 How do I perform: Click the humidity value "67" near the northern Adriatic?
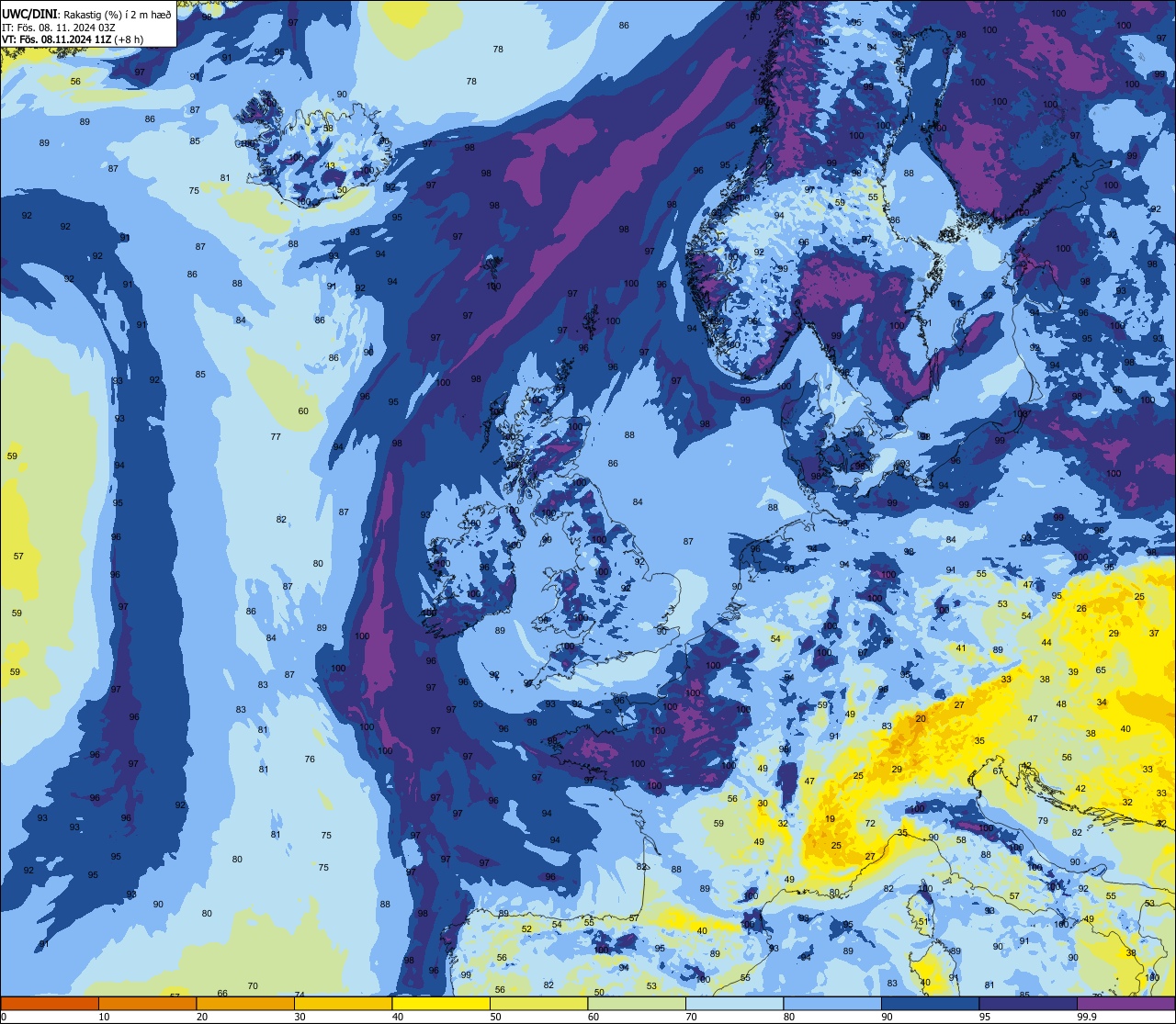[x=999, y=771]
